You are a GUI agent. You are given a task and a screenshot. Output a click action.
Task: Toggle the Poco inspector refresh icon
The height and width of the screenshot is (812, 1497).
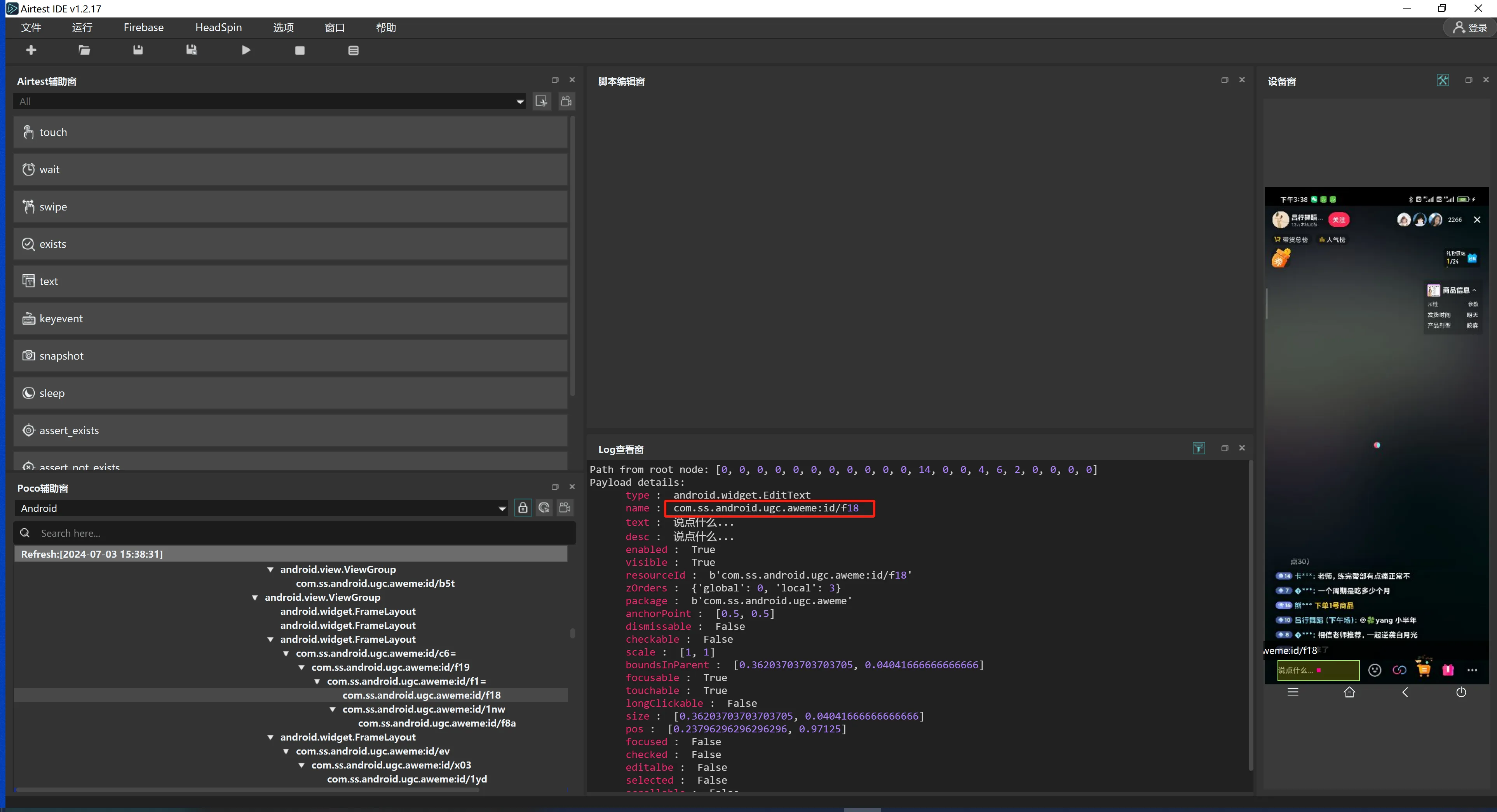click(x=544, y=508)
